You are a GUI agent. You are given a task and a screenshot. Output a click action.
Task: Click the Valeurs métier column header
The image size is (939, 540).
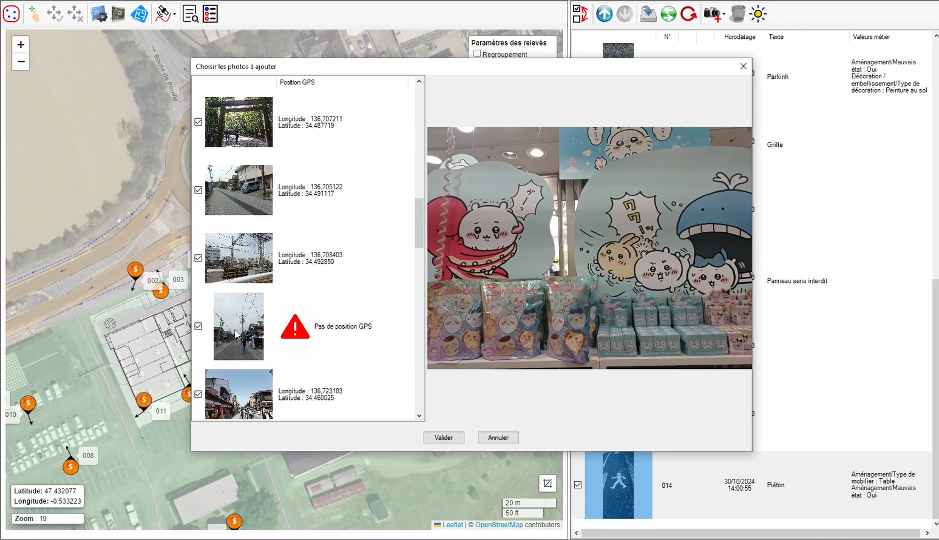[x=873, y=37]
